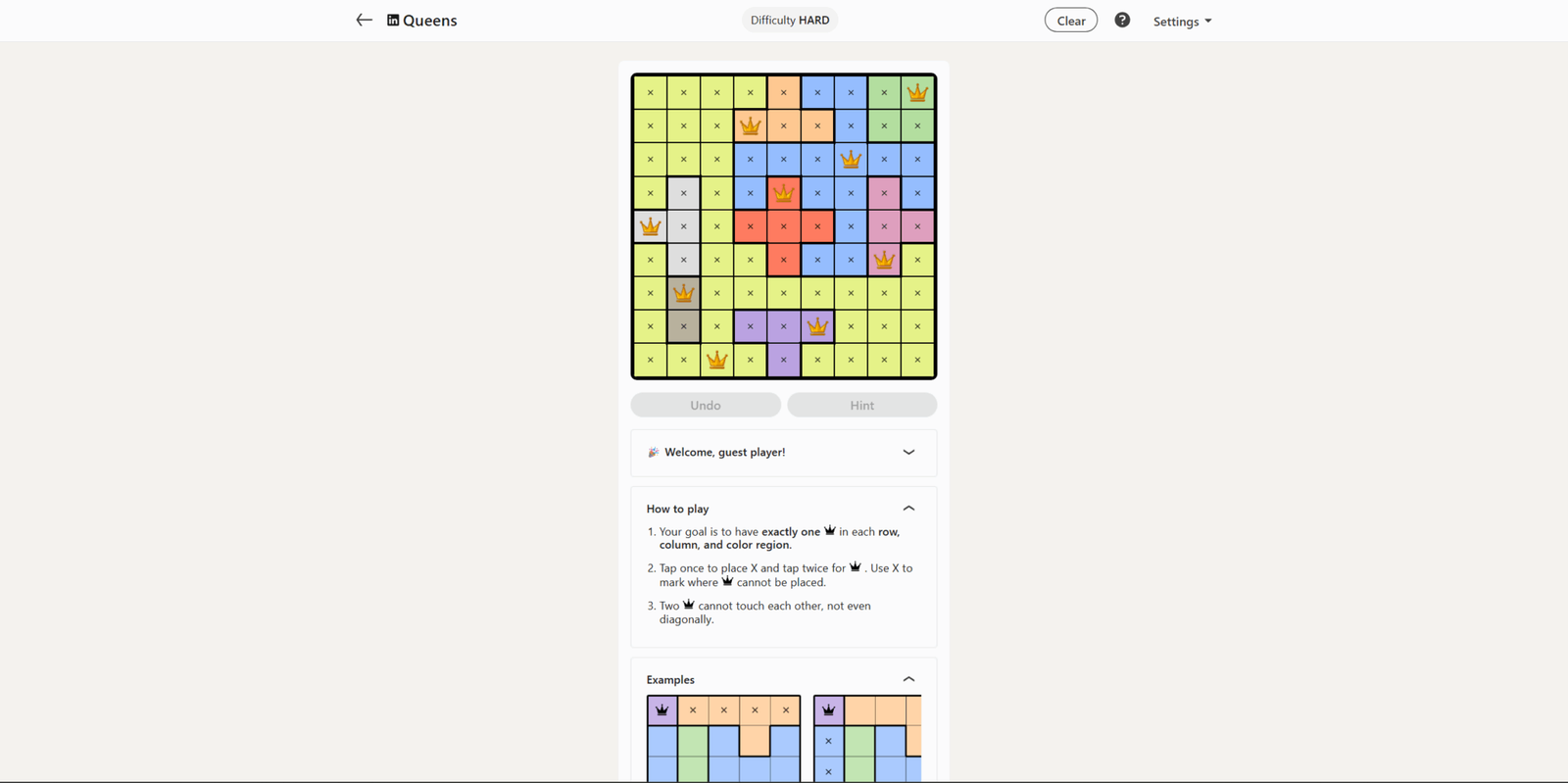The image size is (1568, 783).
Task: Click the back arrow icon
Action: tap(365, 20)
